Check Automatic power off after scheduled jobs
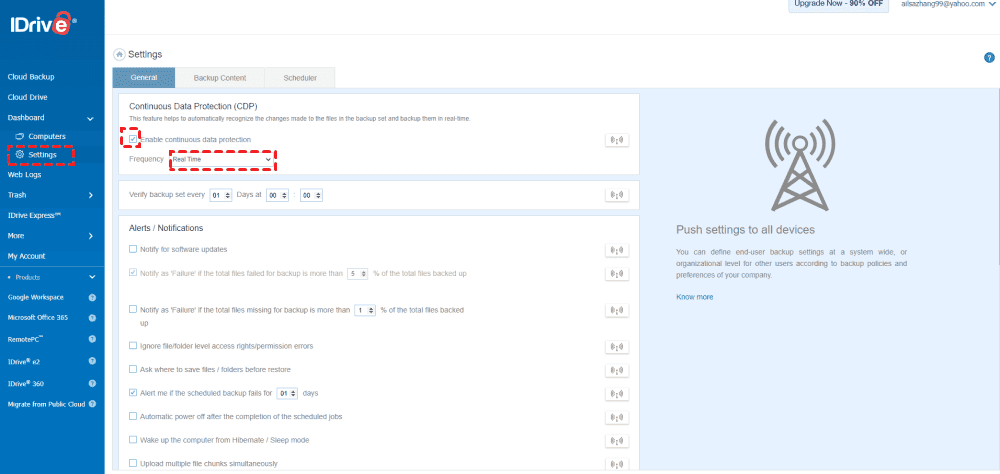The width and height of the screenshot is (1000, 474). (x=133, y=416)
